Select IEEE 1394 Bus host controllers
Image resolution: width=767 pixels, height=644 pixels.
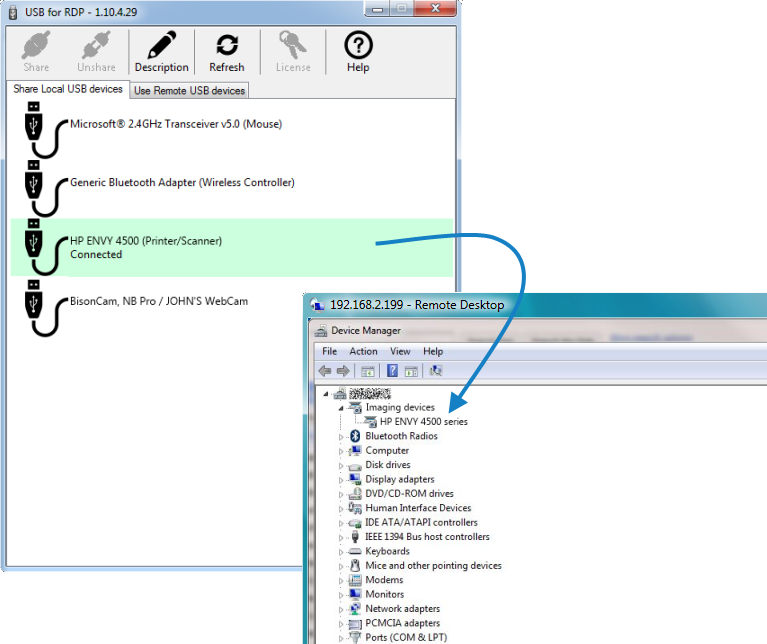coord(427,537)
